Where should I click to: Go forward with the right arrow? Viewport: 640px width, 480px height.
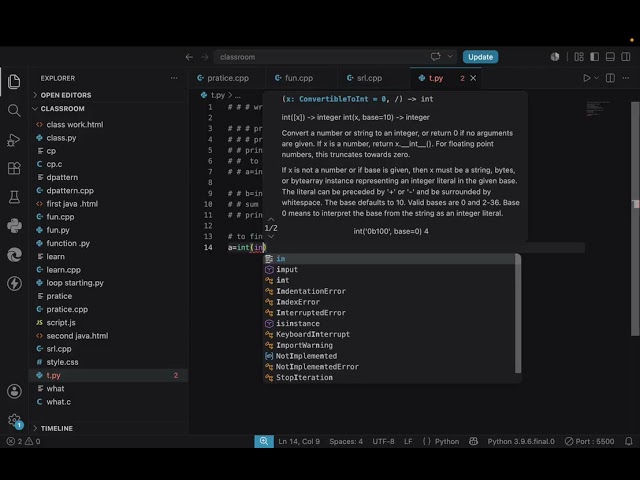coord(204,57)
